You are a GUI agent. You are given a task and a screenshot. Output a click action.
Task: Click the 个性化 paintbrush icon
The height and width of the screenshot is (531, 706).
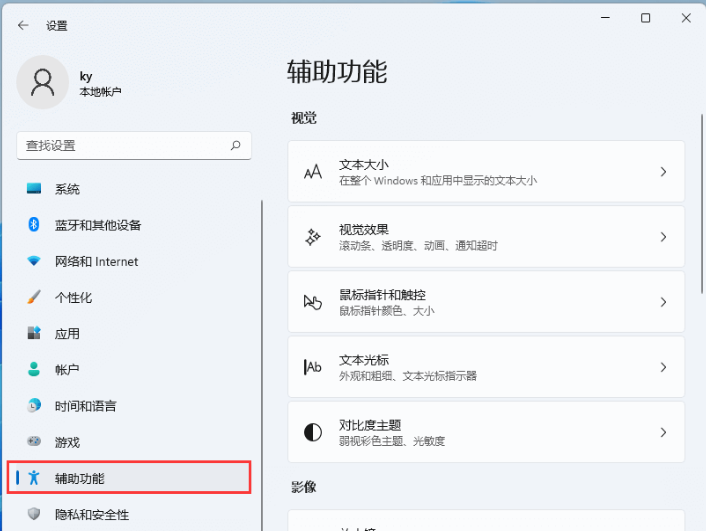(34, 297)
